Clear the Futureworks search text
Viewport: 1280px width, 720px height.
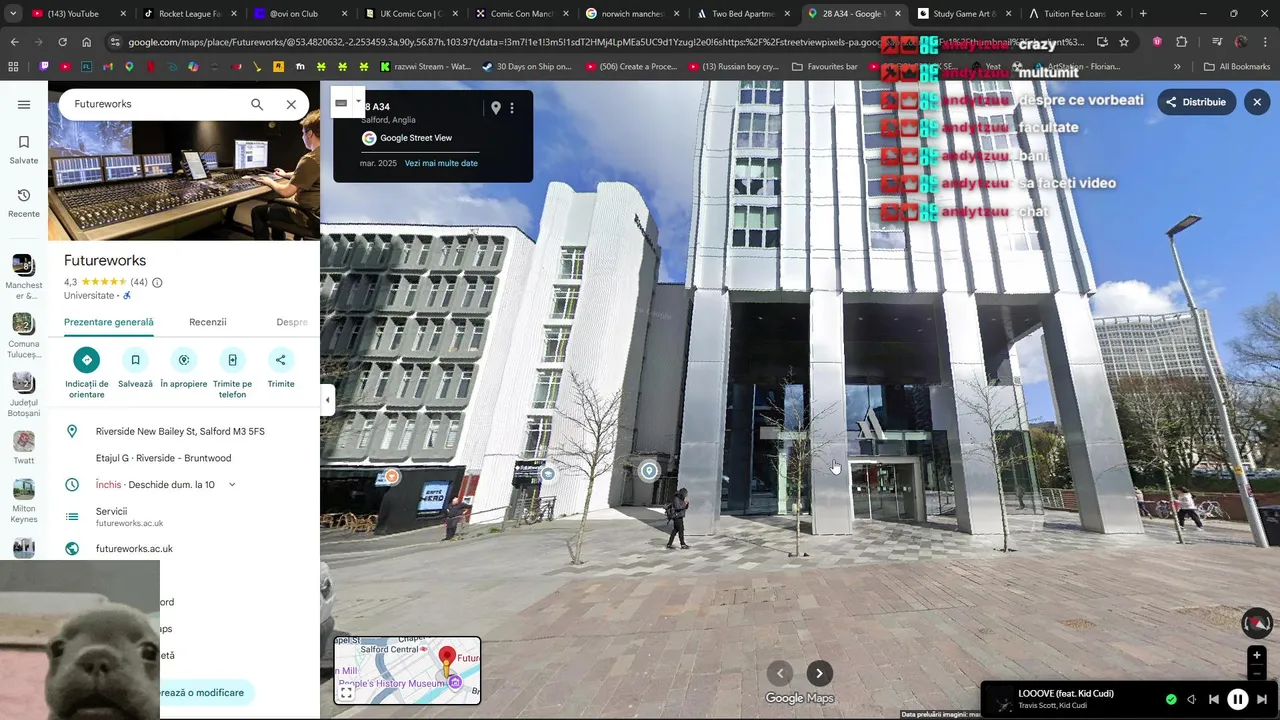pyautogui.click(x=291, y=104)
